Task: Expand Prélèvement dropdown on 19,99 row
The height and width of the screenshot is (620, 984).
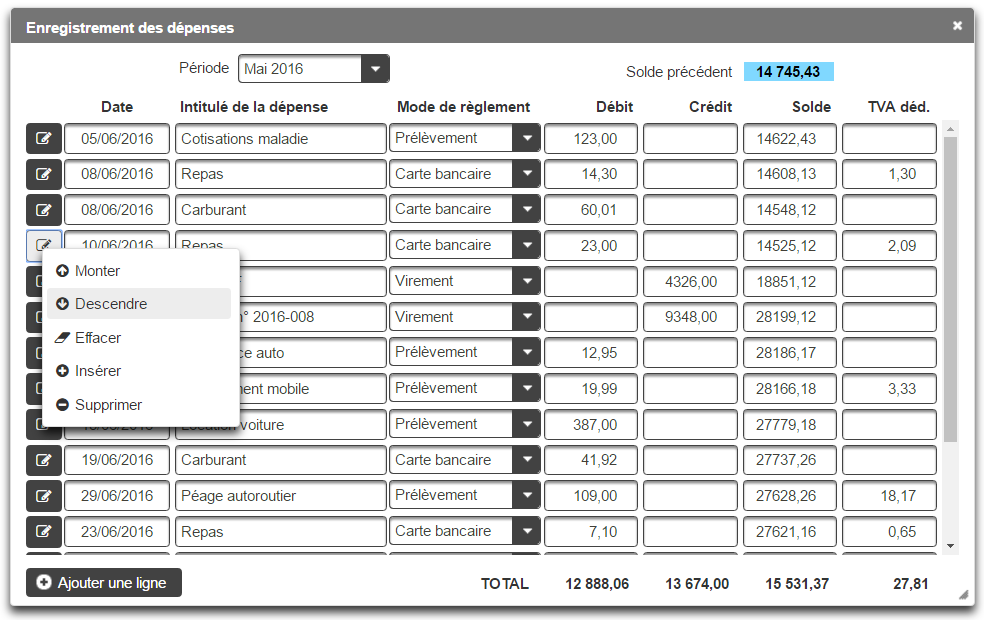Action: point(527,388)
